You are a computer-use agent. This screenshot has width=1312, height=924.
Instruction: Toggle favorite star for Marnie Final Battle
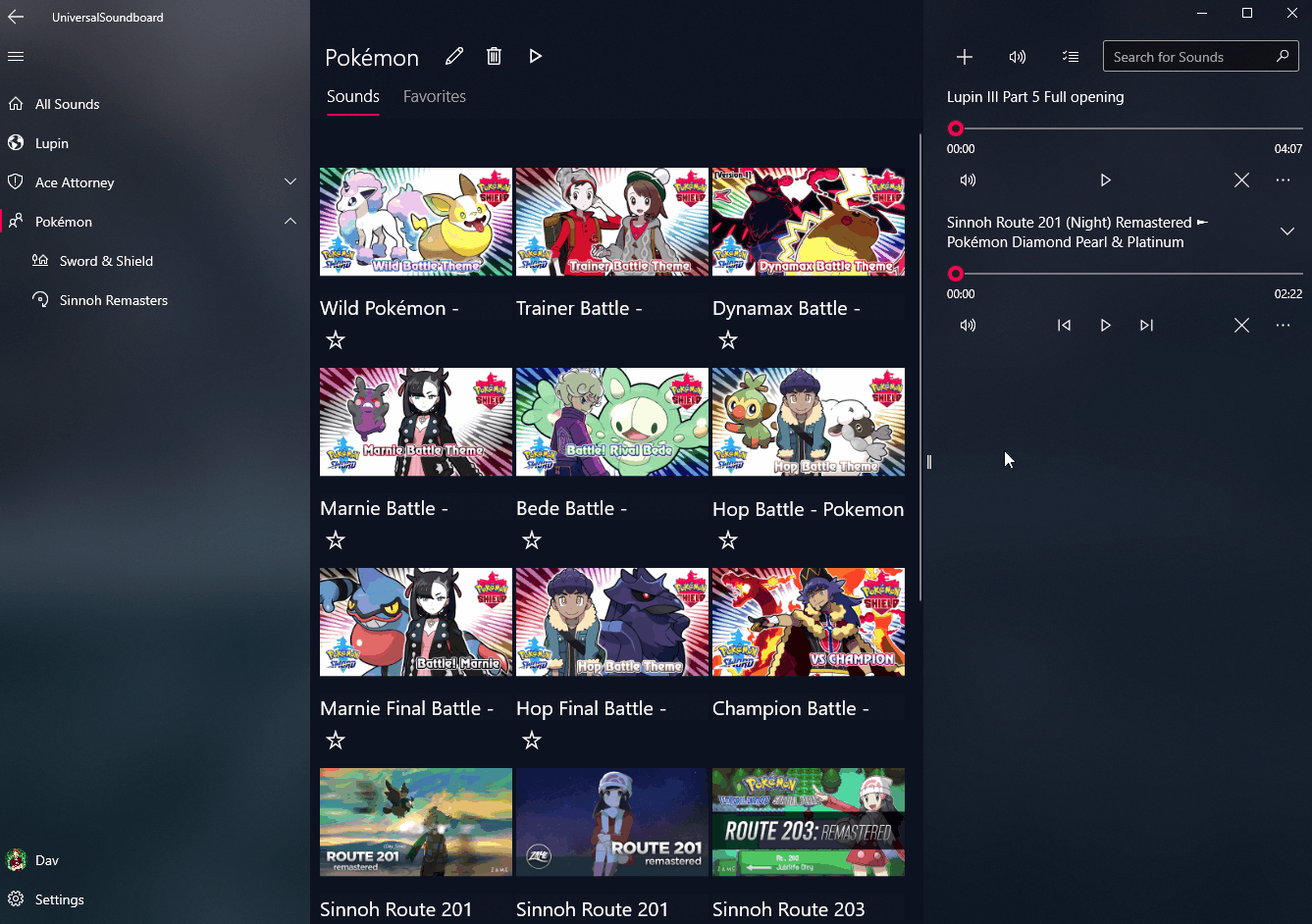point(336,741)
